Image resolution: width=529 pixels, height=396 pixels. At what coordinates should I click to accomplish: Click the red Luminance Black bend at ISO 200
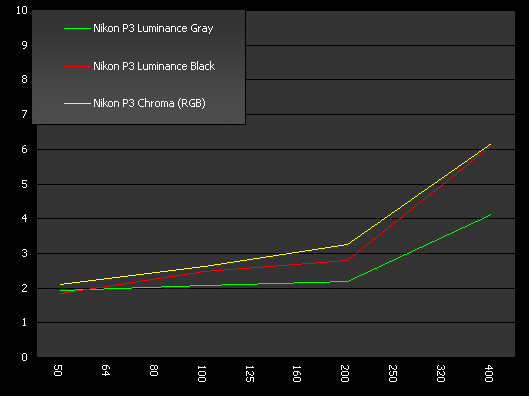tap(348, 260)
